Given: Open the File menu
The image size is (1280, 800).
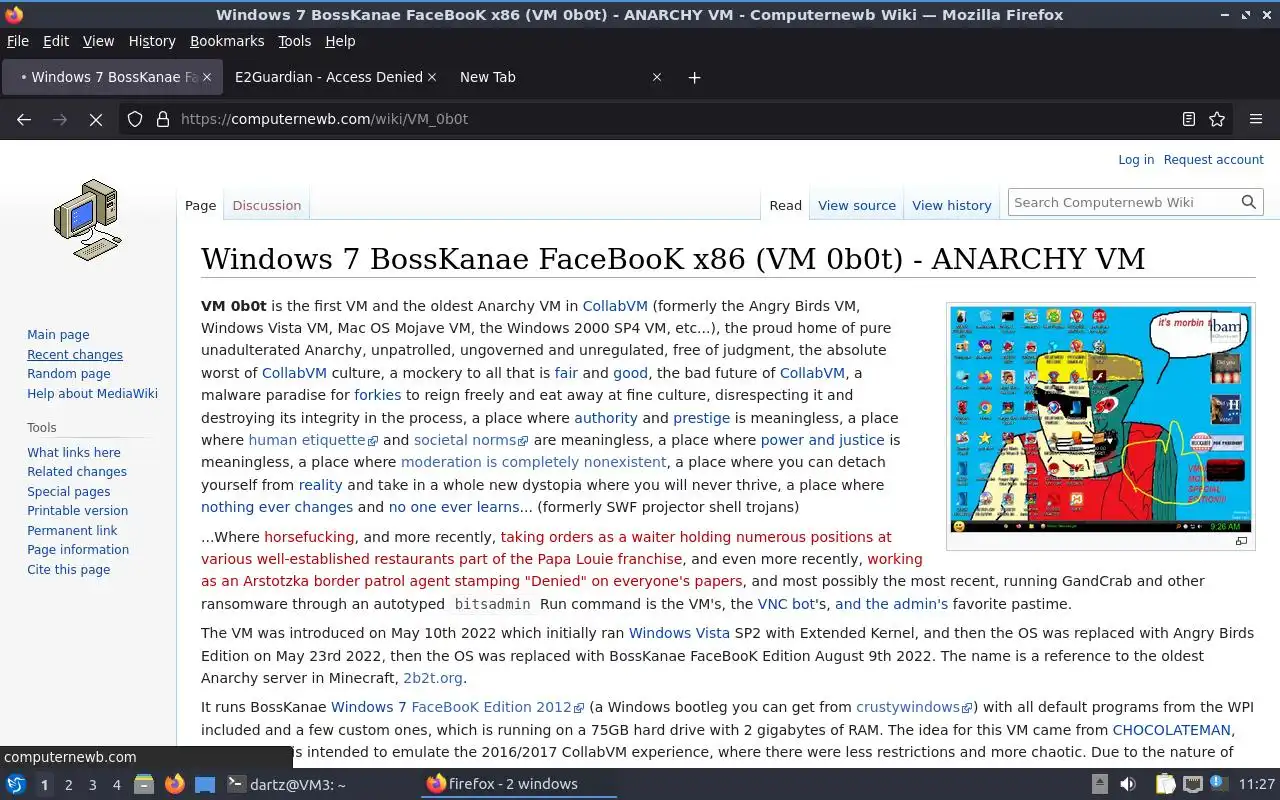Looking at the screenshot, I should pyautogui.click(x=18, y=41).
